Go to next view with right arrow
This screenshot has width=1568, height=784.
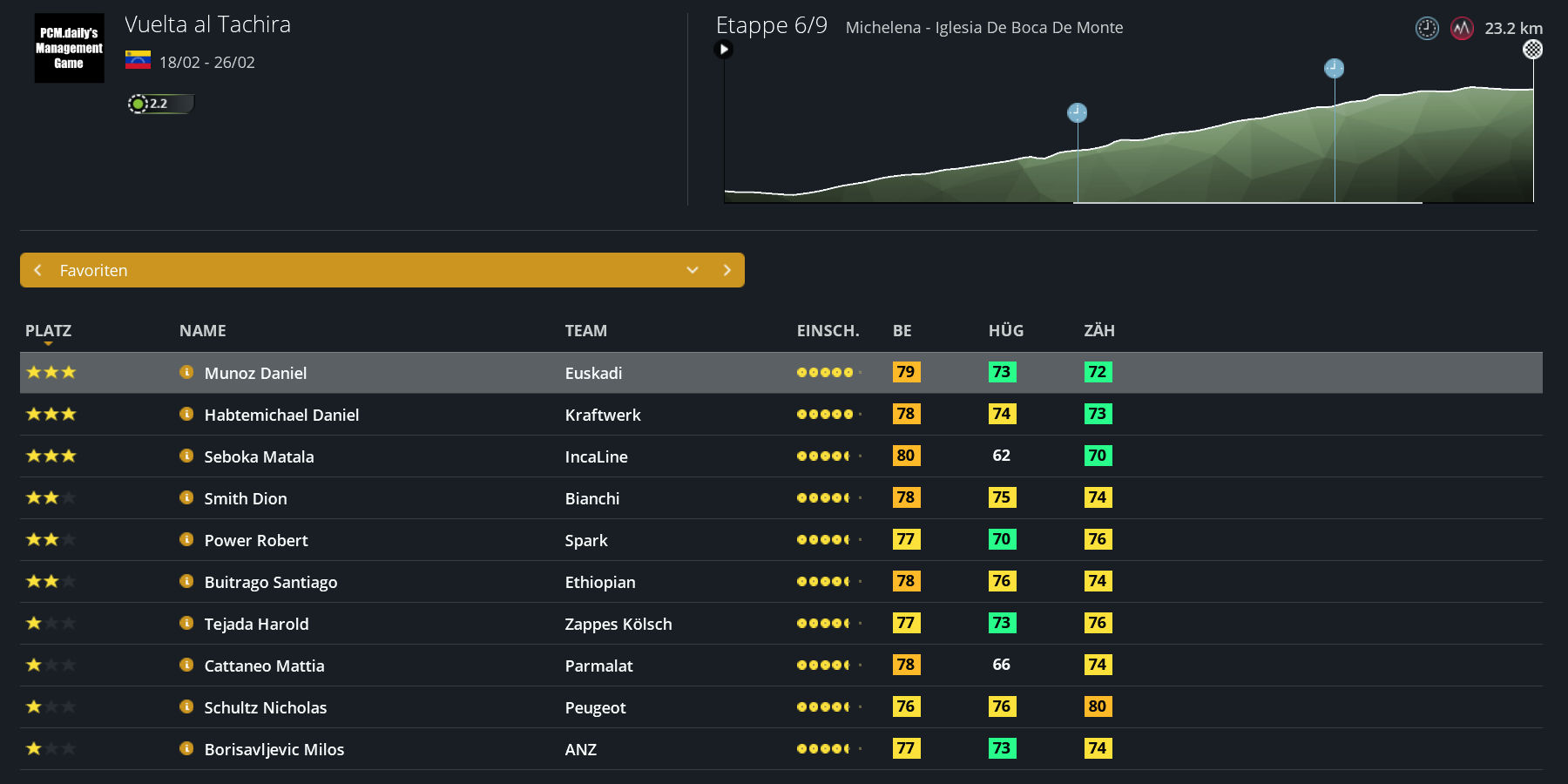[x=727, y=270]
